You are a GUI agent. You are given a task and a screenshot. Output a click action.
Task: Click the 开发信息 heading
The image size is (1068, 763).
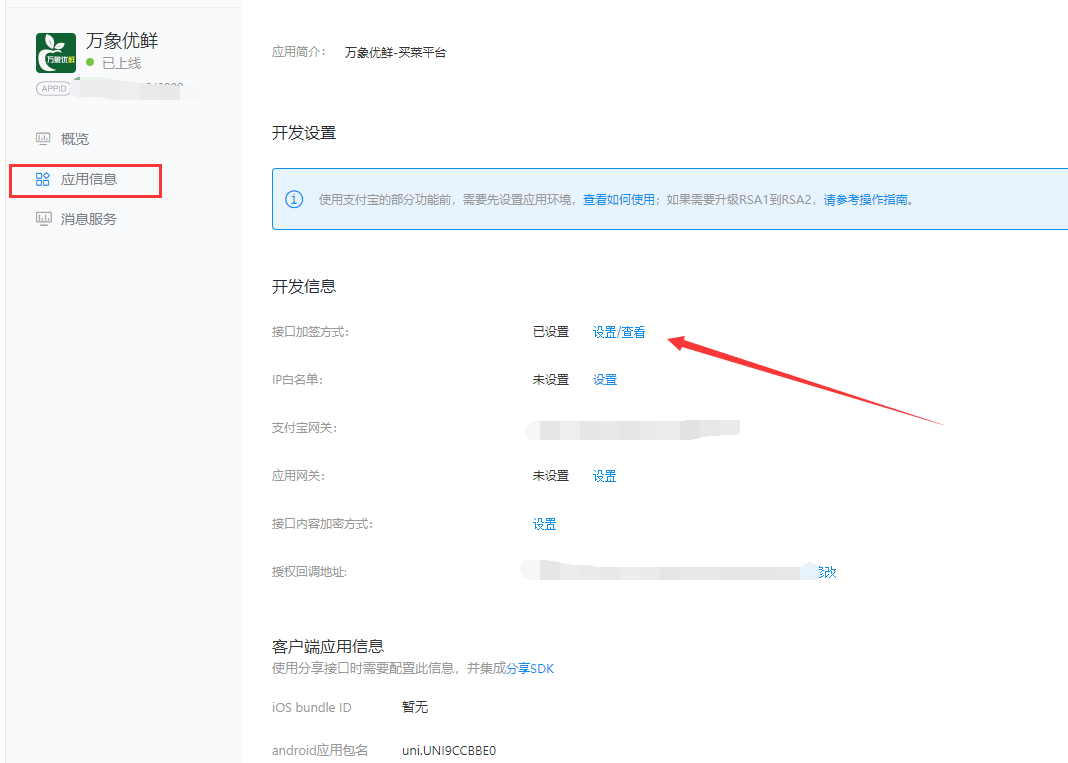tap(304, 286)
